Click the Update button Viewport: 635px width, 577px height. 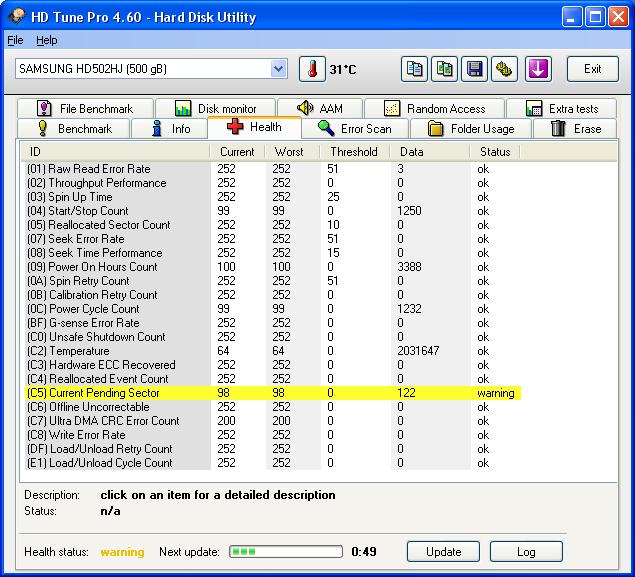[x=443, y=552]
